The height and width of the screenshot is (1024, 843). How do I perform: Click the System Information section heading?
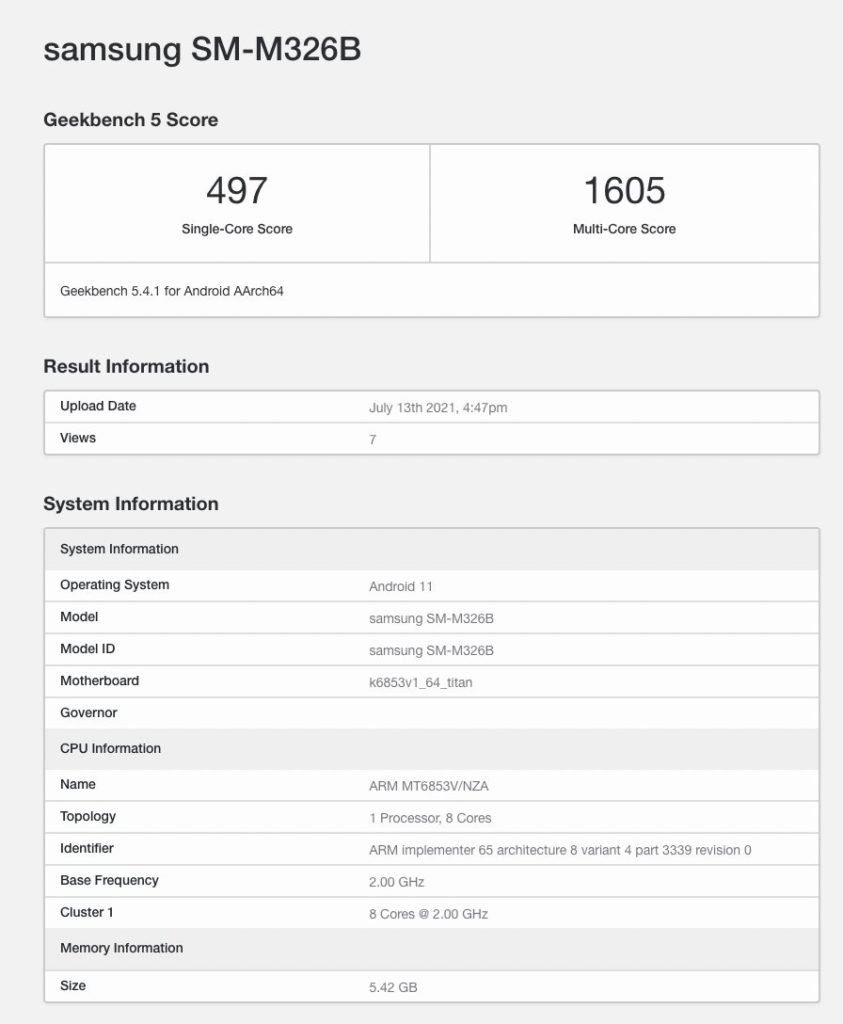(131, 504)
